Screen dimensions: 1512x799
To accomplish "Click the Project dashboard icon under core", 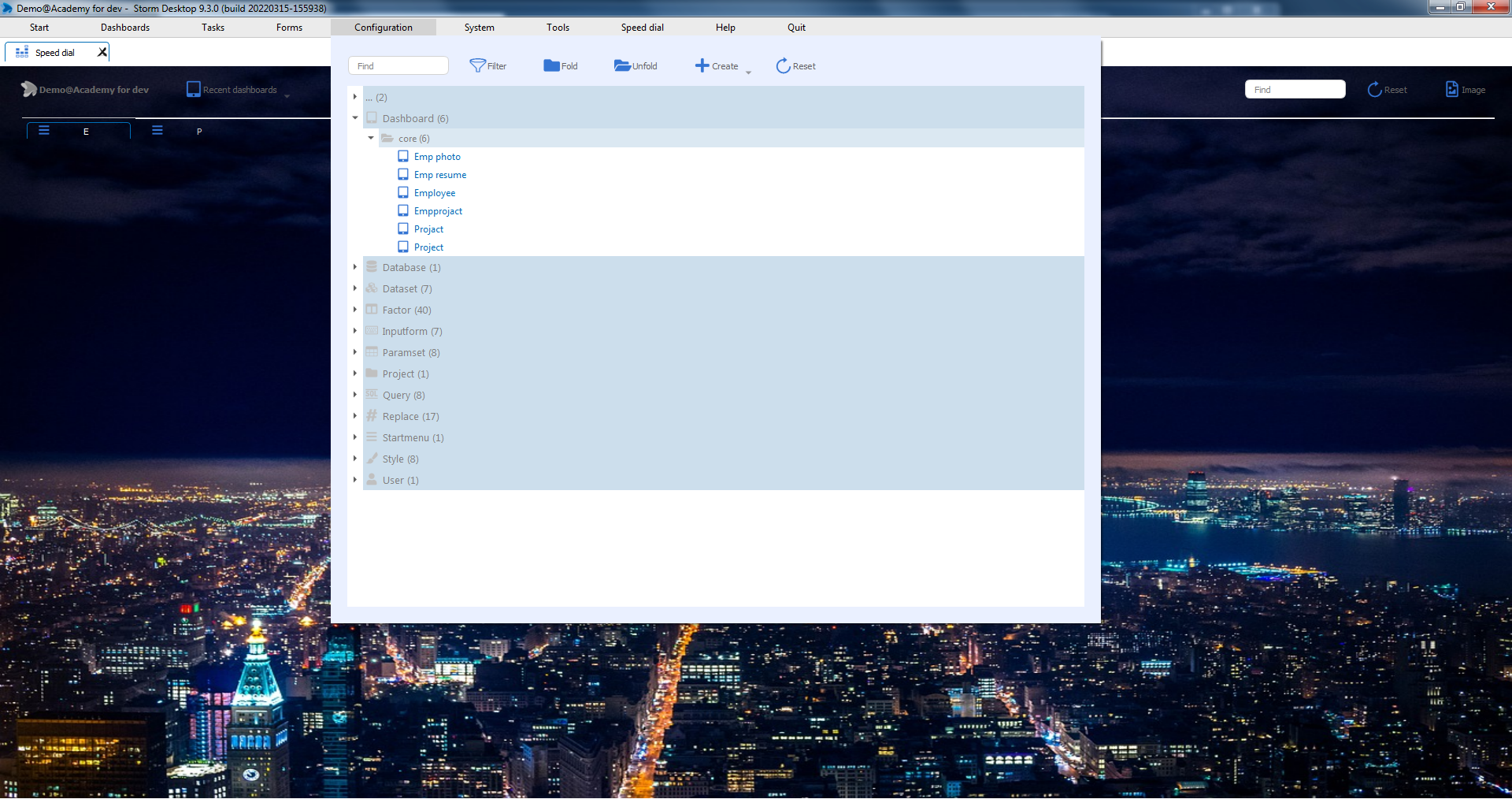I will pos(403,247).
